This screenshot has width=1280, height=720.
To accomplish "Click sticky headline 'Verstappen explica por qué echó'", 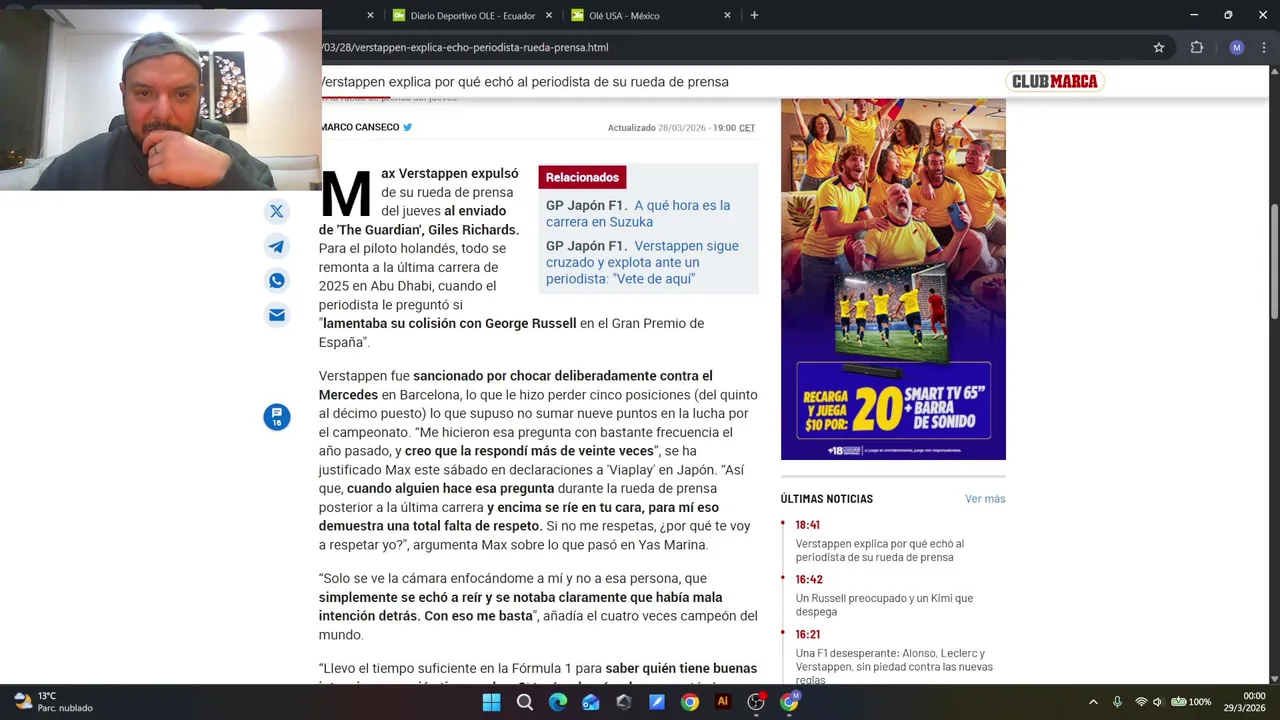I will click(525, 82).
